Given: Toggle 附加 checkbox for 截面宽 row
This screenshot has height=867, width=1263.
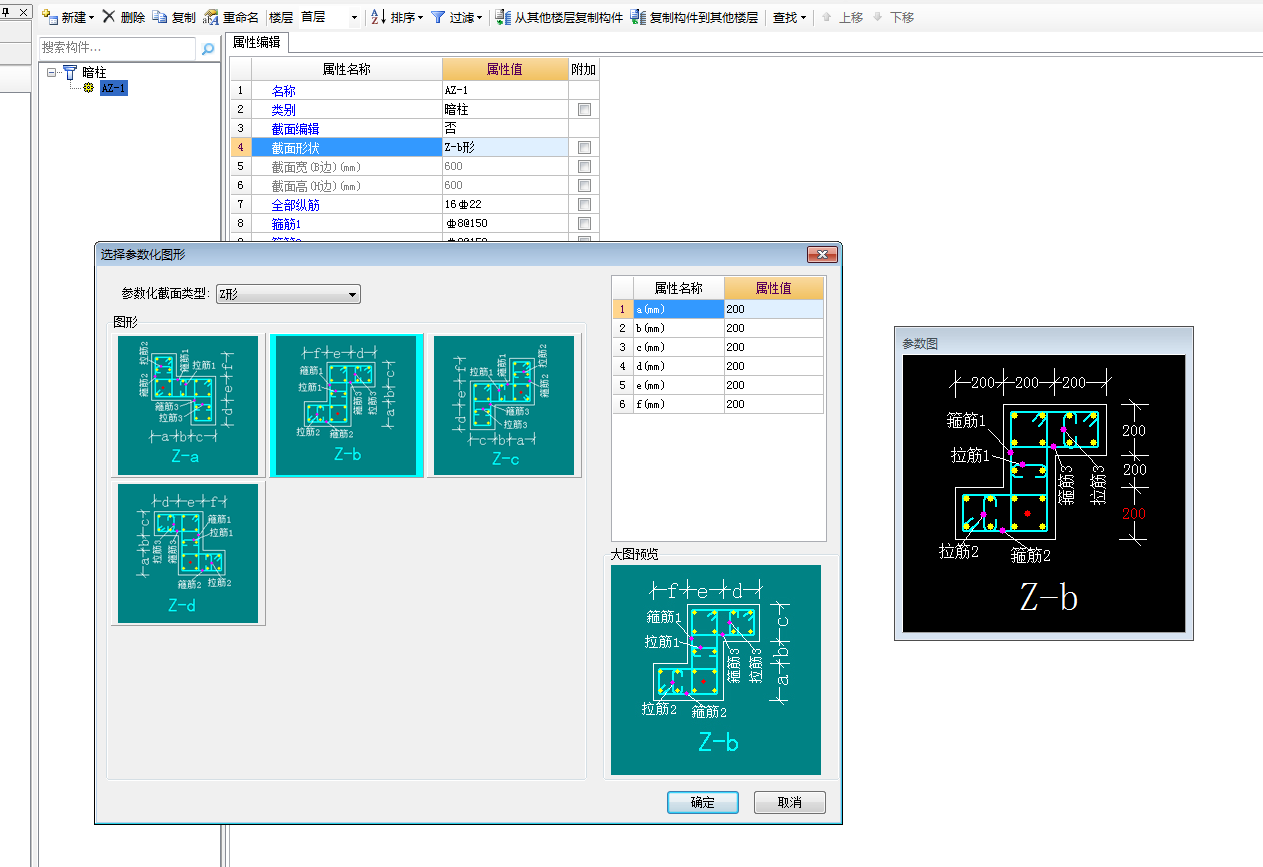Looking at the screenshot, I should click(x=584, y=166).
